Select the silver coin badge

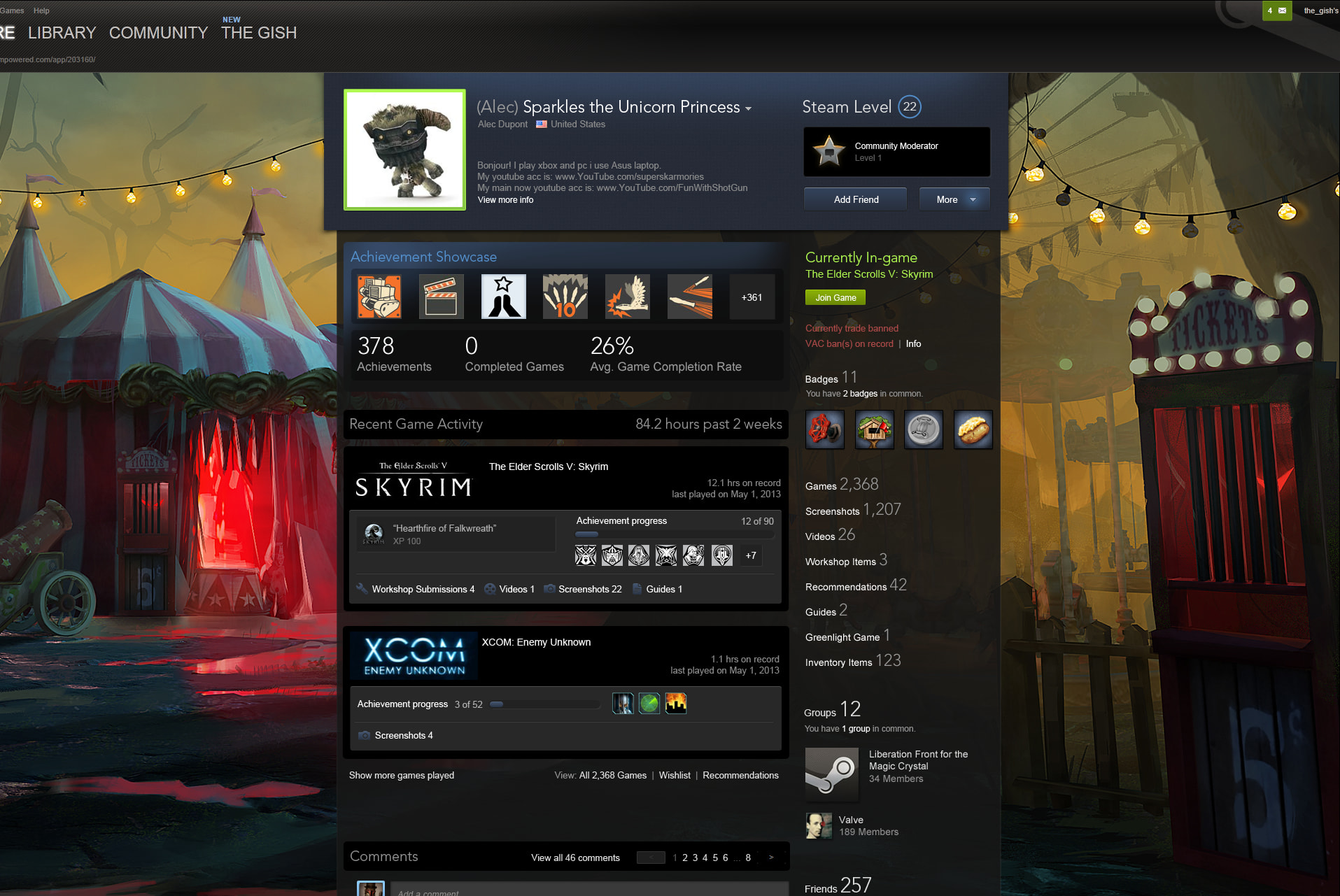[x=924, y=429]
